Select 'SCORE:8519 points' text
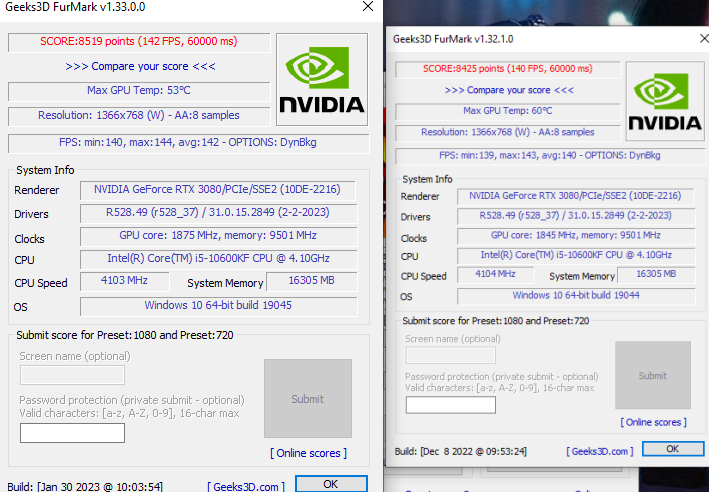The height and width of the screenshot is (492, 709). [87, 41]
